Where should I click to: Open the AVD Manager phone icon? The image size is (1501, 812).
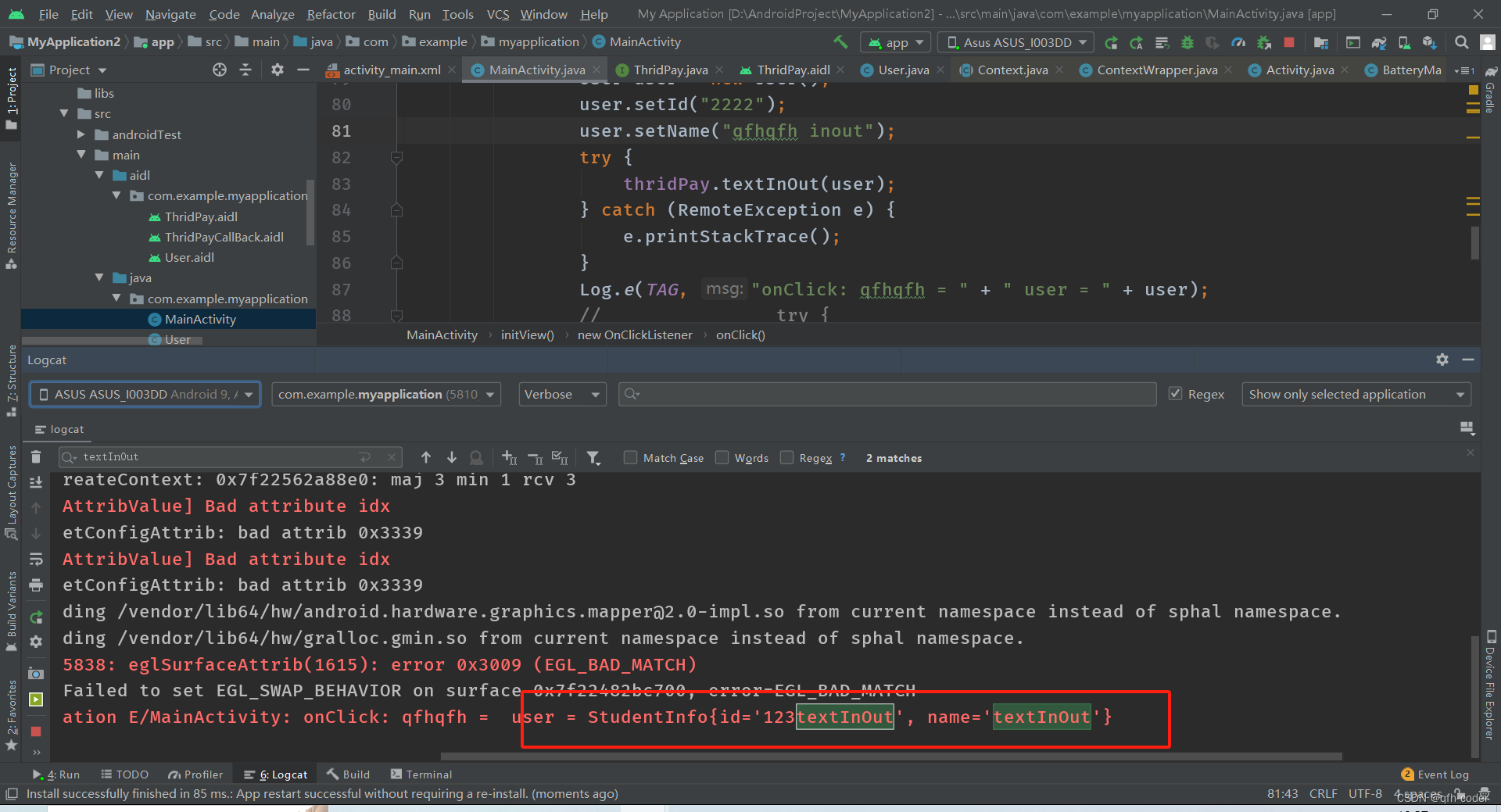coord(1404,42)
